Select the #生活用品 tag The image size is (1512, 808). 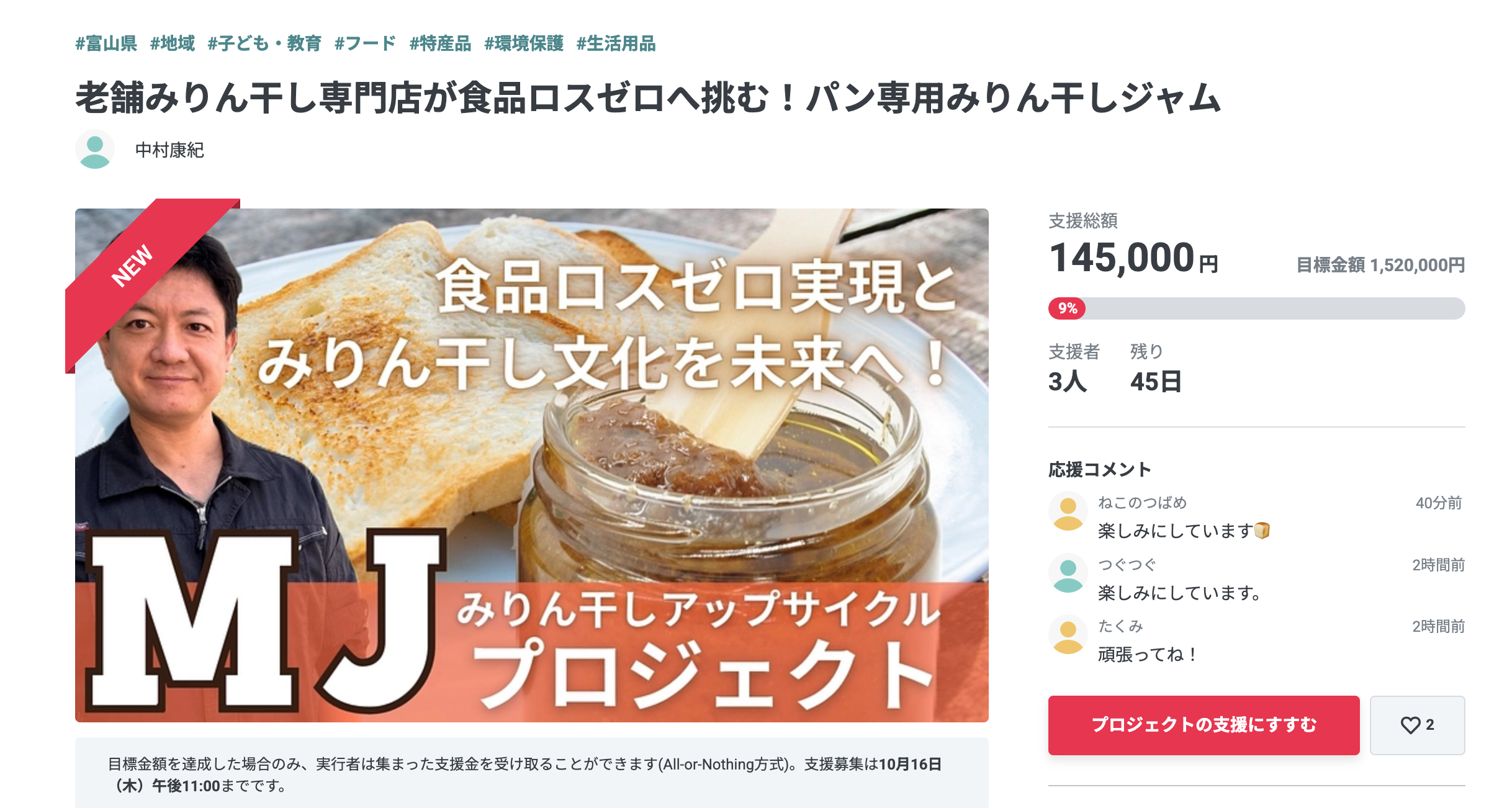[616, 43]
